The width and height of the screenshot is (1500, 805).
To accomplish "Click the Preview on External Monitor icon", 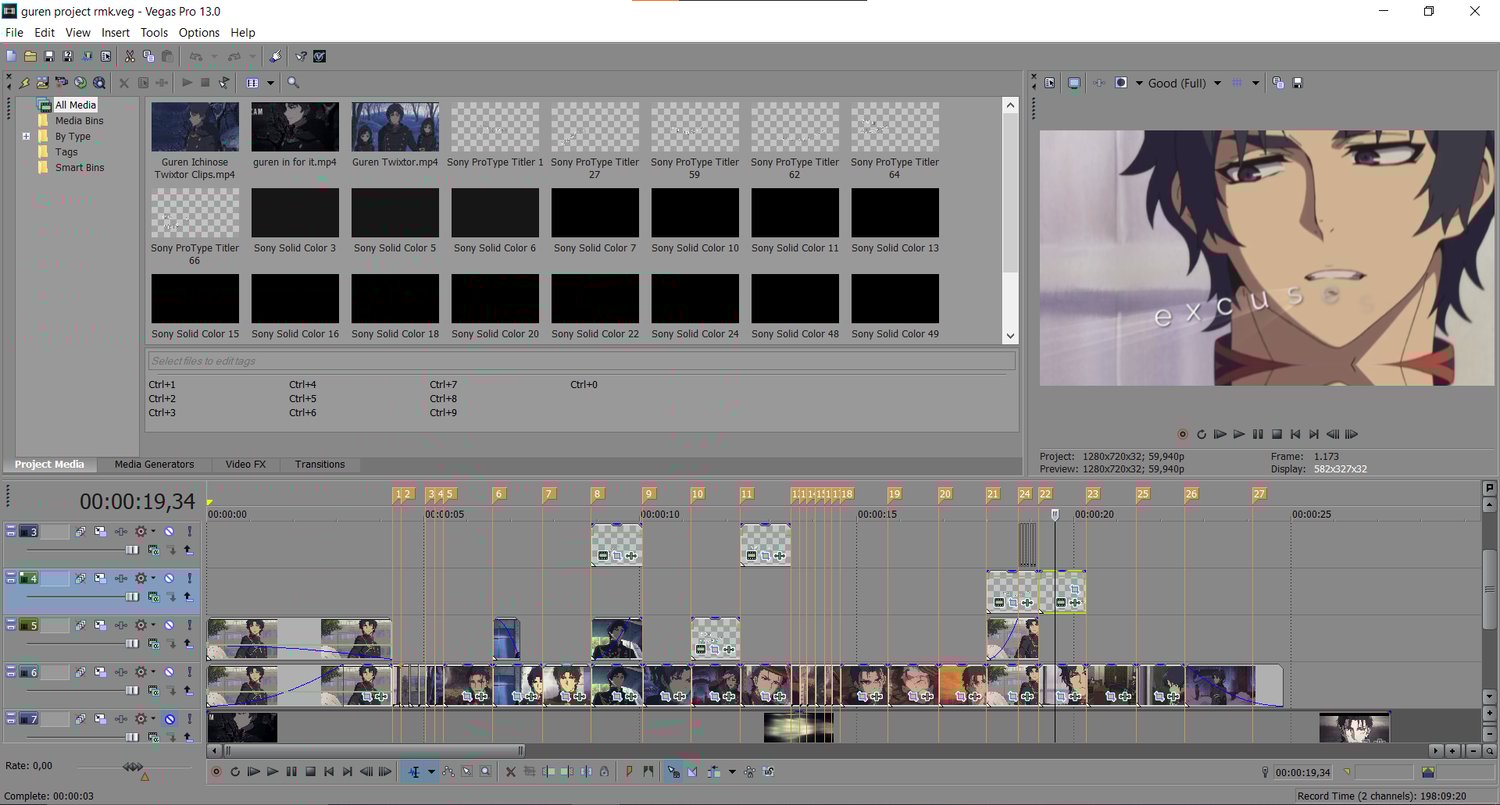I will 1074,83.
